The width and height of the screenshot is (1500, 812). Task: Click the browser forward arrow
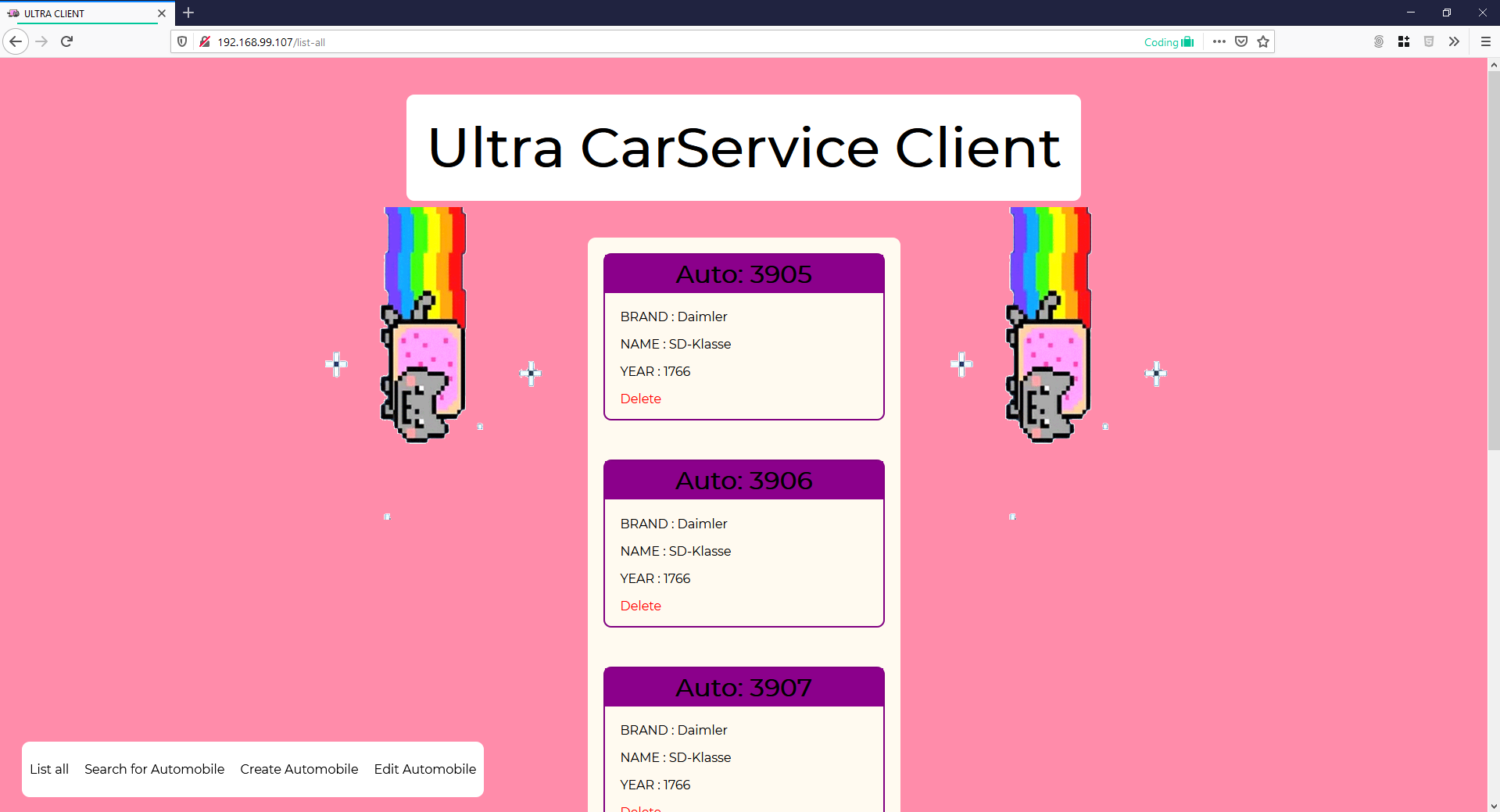(x=42, y=41)
